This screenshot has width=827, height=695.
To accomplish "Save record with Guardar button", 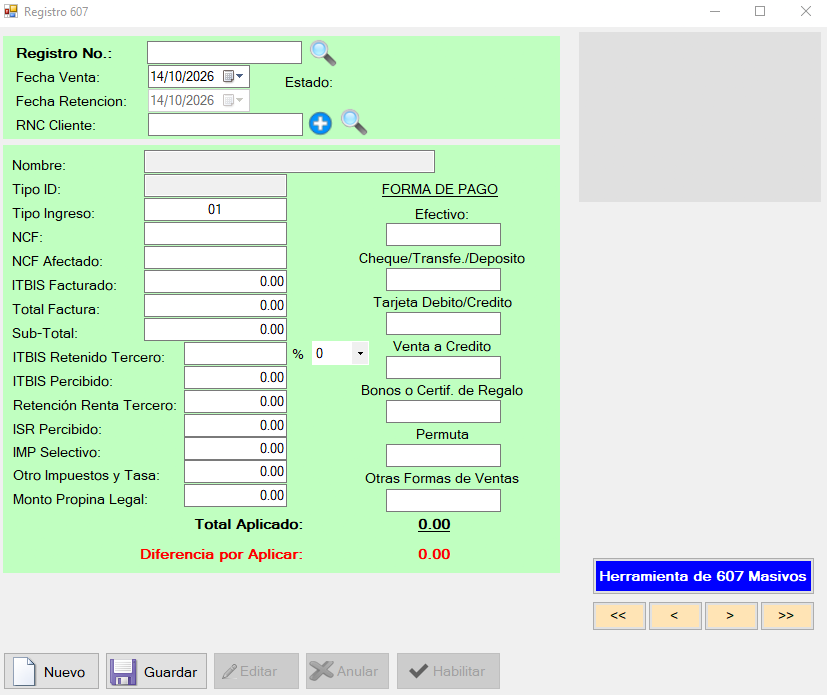I will [156, 671].
